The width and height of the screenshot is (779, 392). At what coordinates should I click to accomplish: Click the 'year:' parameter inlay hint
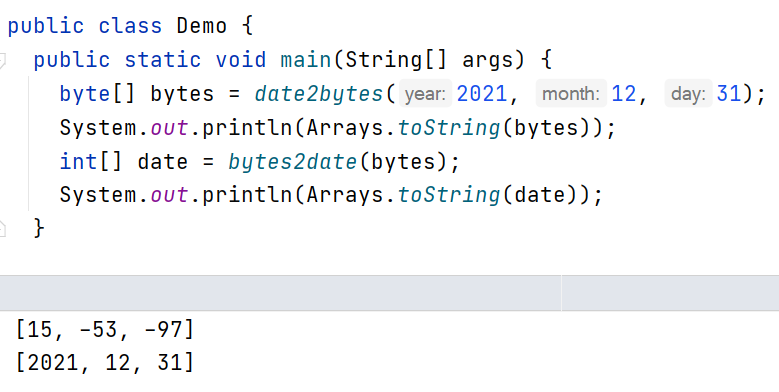[x=425, y=93]
